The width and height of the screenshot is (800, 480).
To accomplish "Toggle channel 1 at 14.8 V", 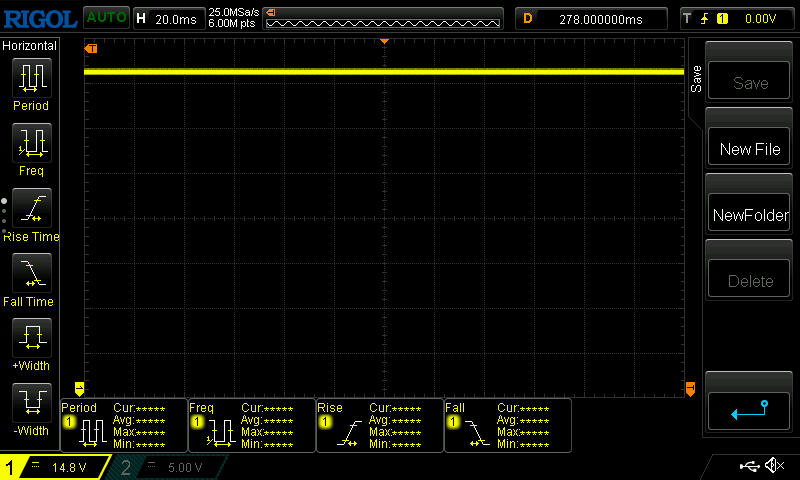I will pos(55,467).
